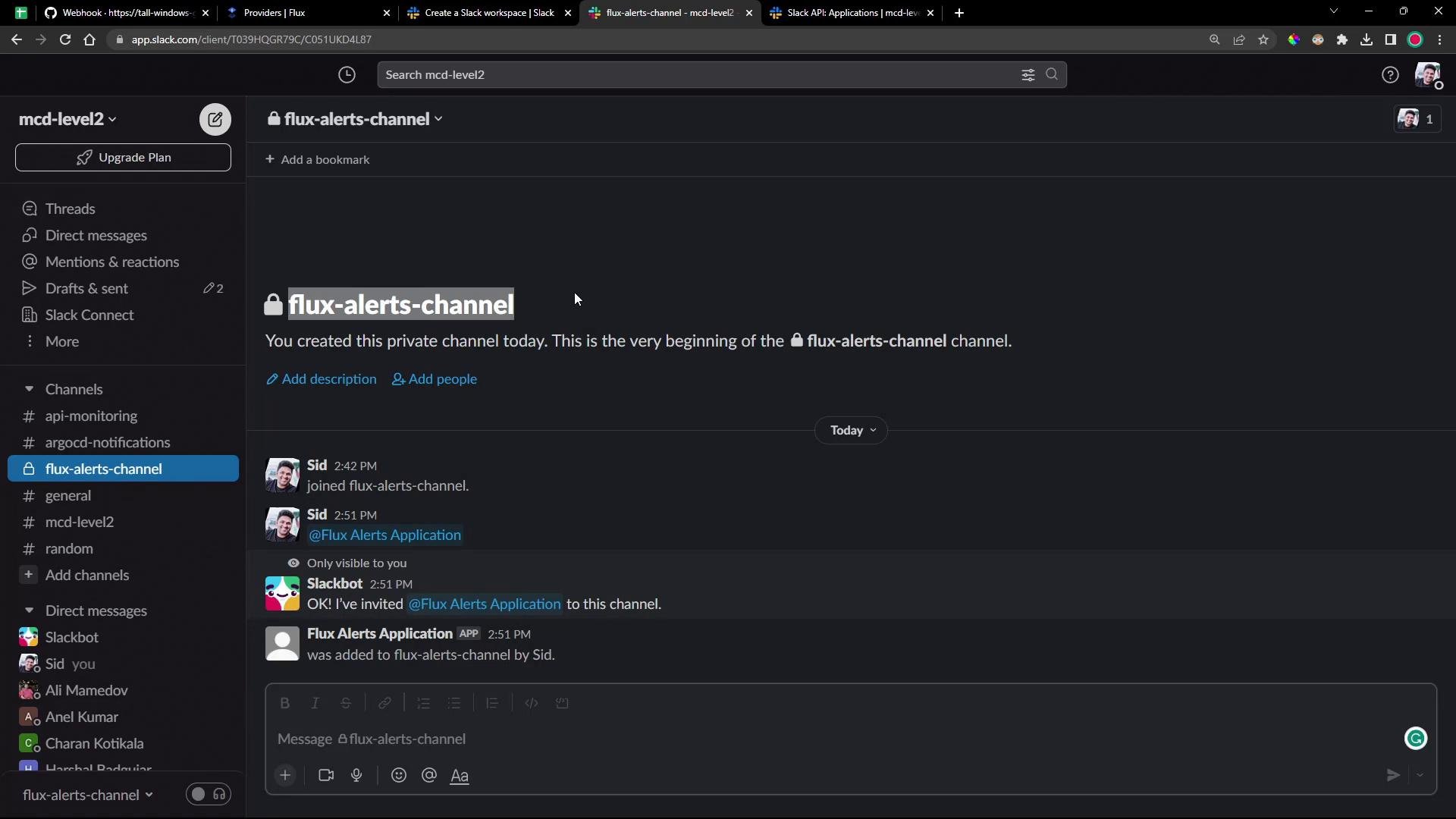Record an audio clip microphone icon
Viewport: 1456px width, 819px height.
click(x=356, y=775)
